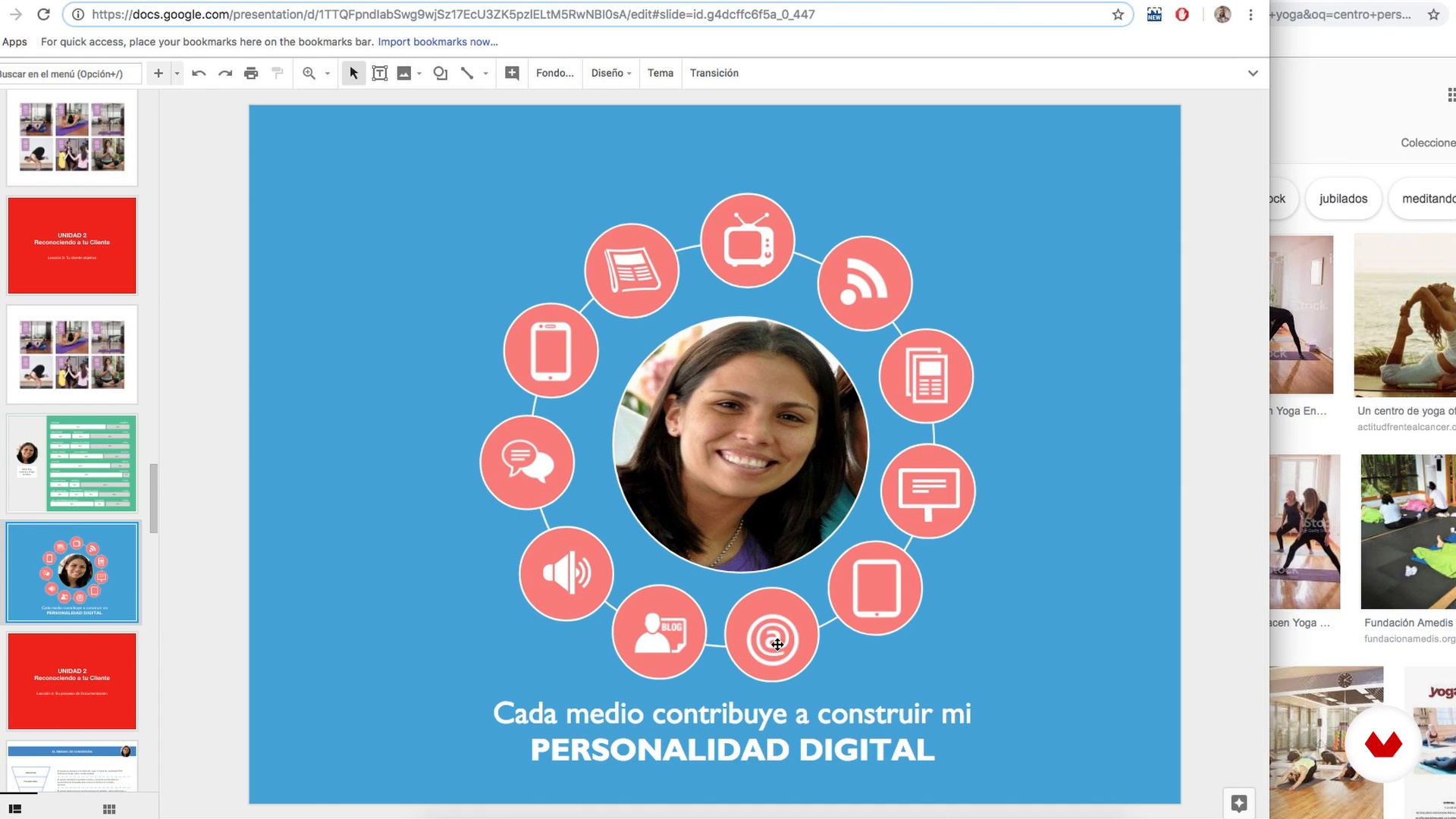The height and width of the screenshot is (819, 1456).
Task: Click the NEW extension icon
Action: coord(1154,14)
